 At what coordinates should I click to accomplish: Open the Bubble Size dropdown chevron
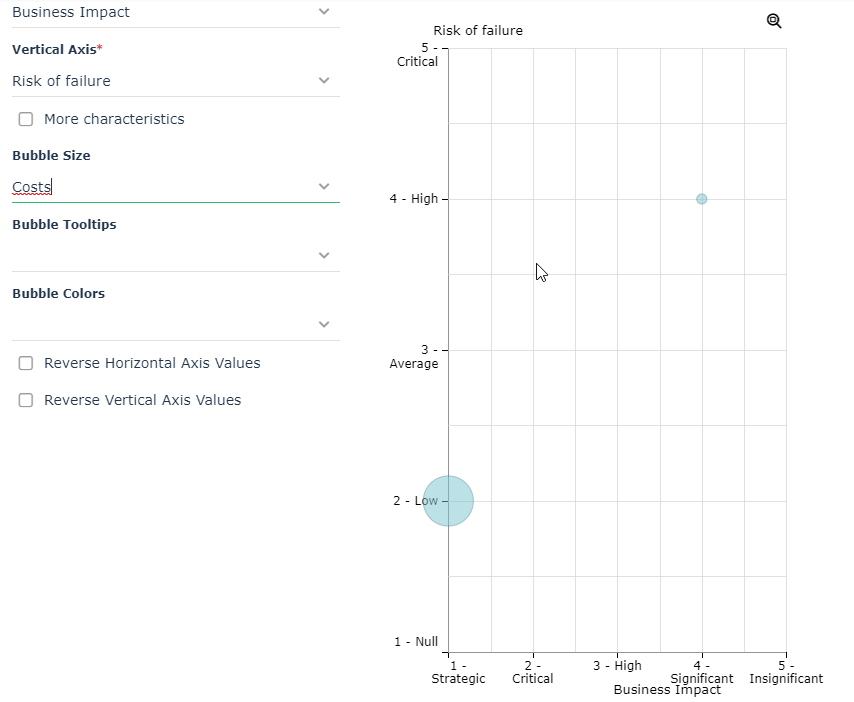point(323,186)
